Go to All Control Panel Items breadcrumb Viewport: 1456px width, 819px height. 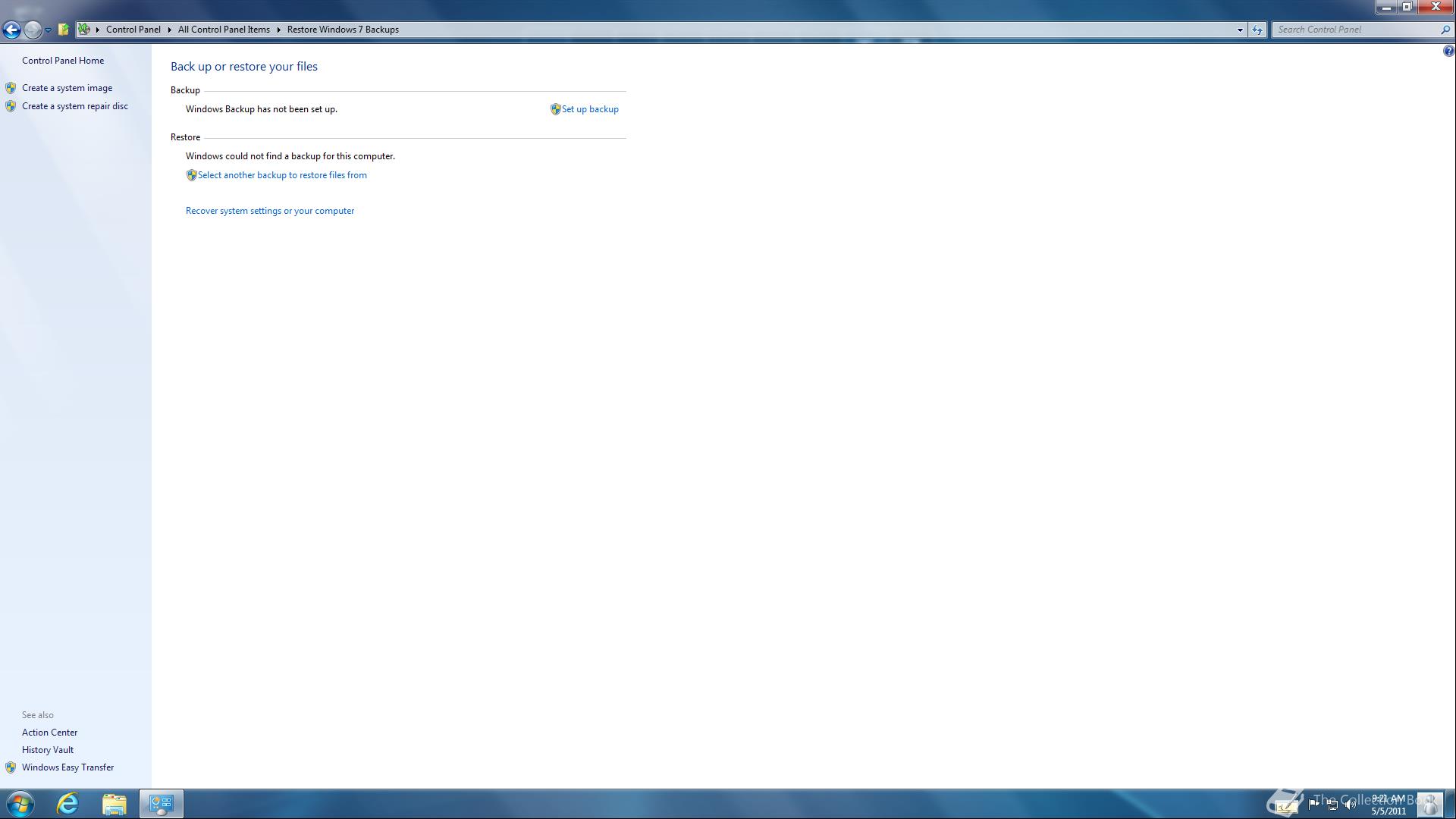(x=224, y=30)
